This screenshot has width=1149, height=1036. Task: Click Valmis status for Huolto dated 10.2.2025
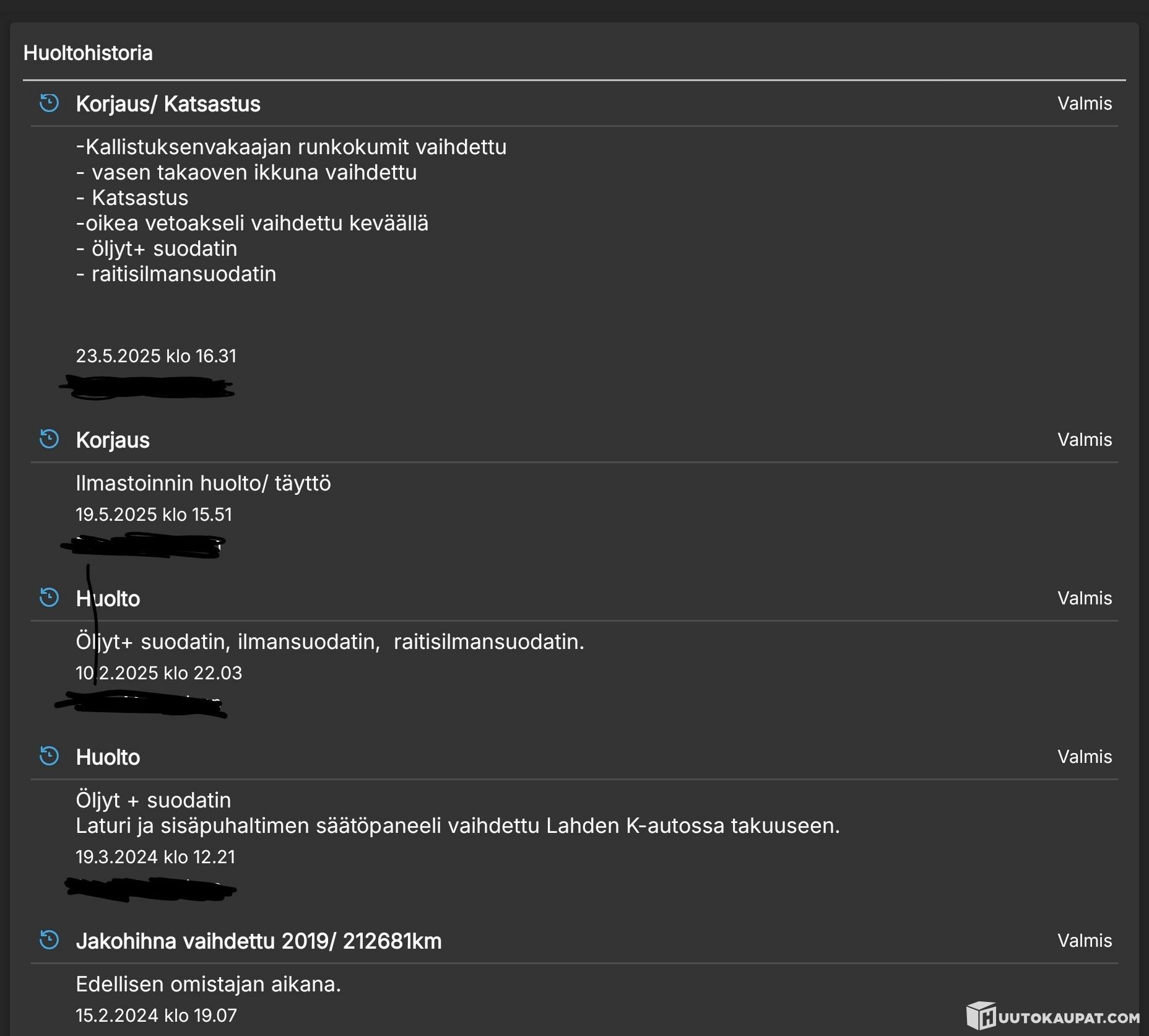[1084, 598]
